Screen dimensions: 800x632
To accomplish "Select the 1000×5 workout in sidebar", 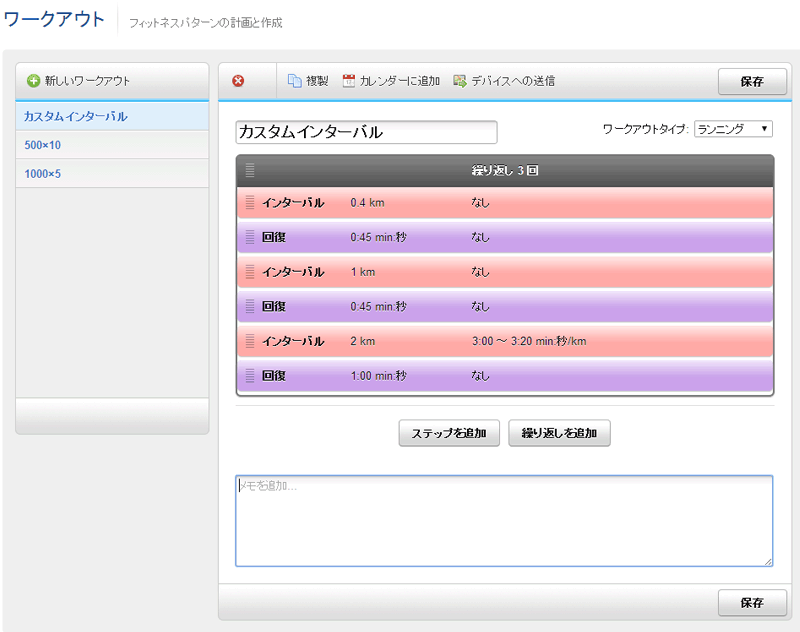I will 43,174.
